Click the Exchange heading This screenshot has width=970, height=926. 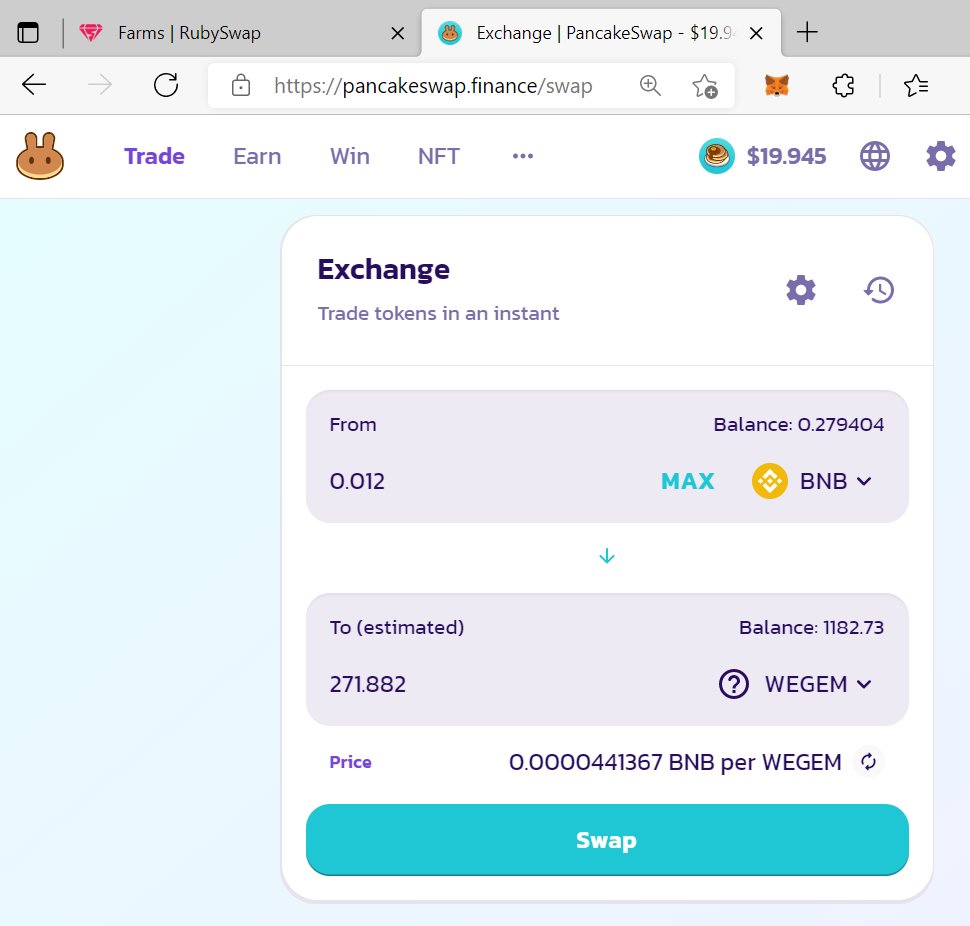384,269
